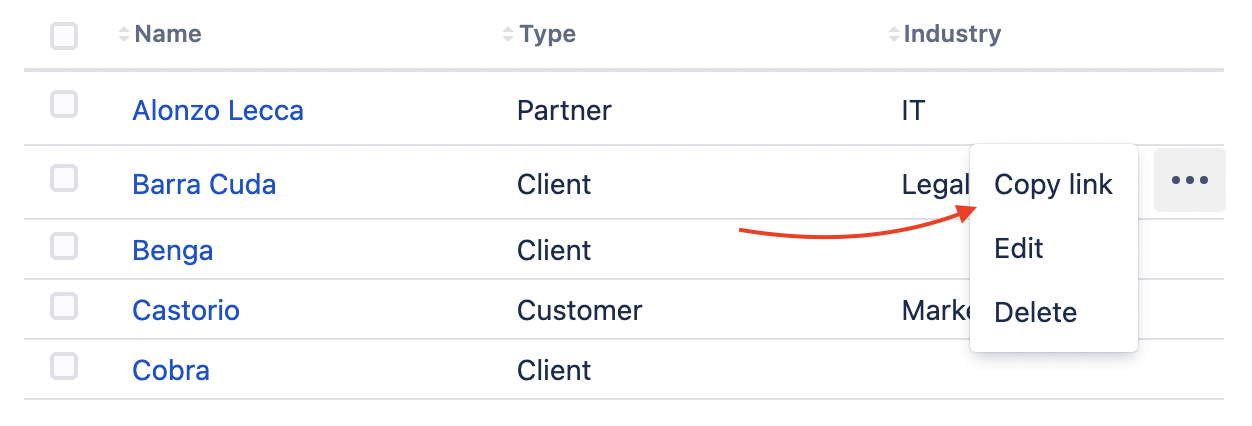Sort the table by Name header
1252x426 pixels.
point(168,35)
